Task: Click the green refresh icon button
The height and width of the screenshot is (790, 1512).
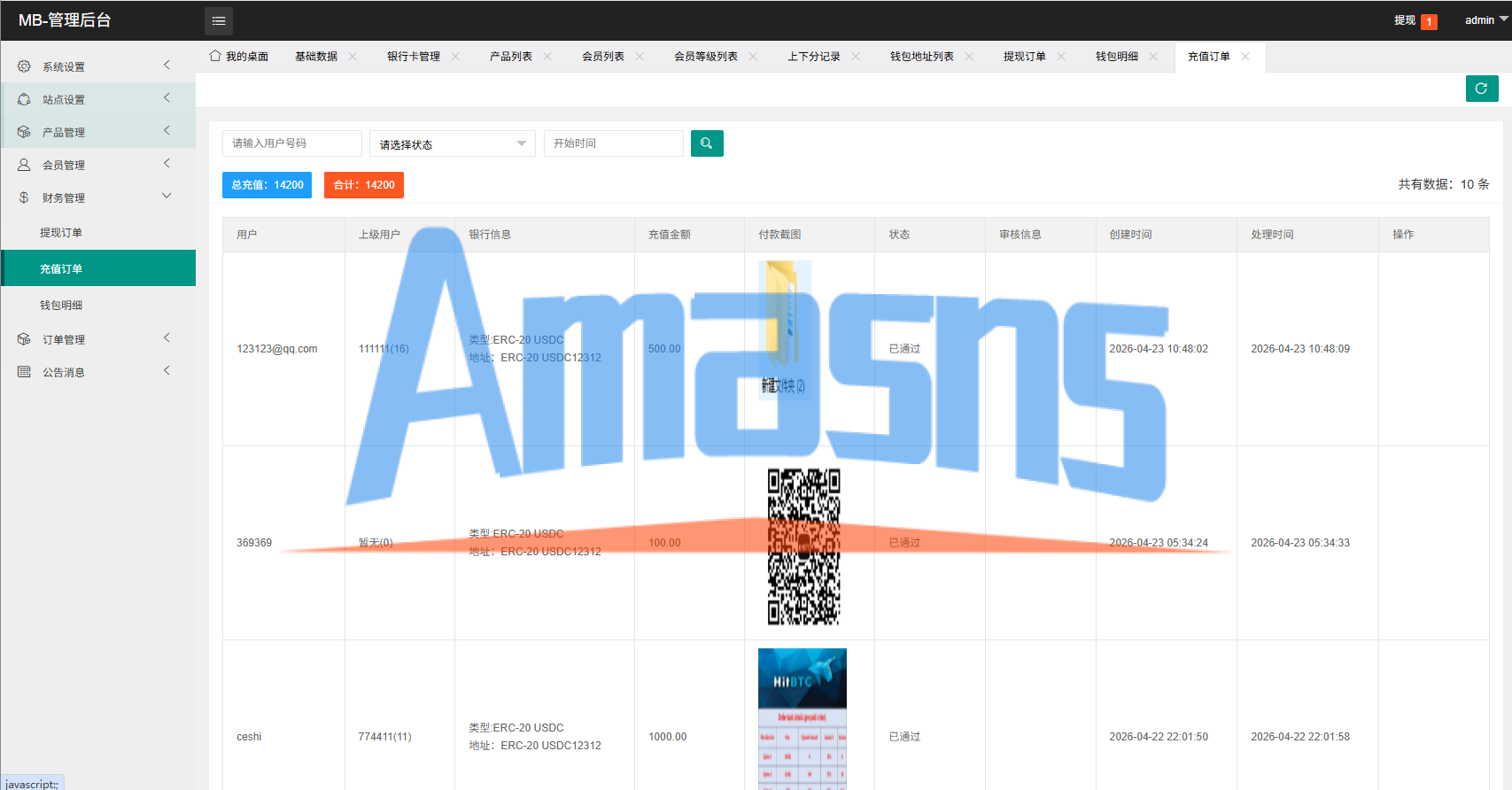Action: (x=1482, y=89)
